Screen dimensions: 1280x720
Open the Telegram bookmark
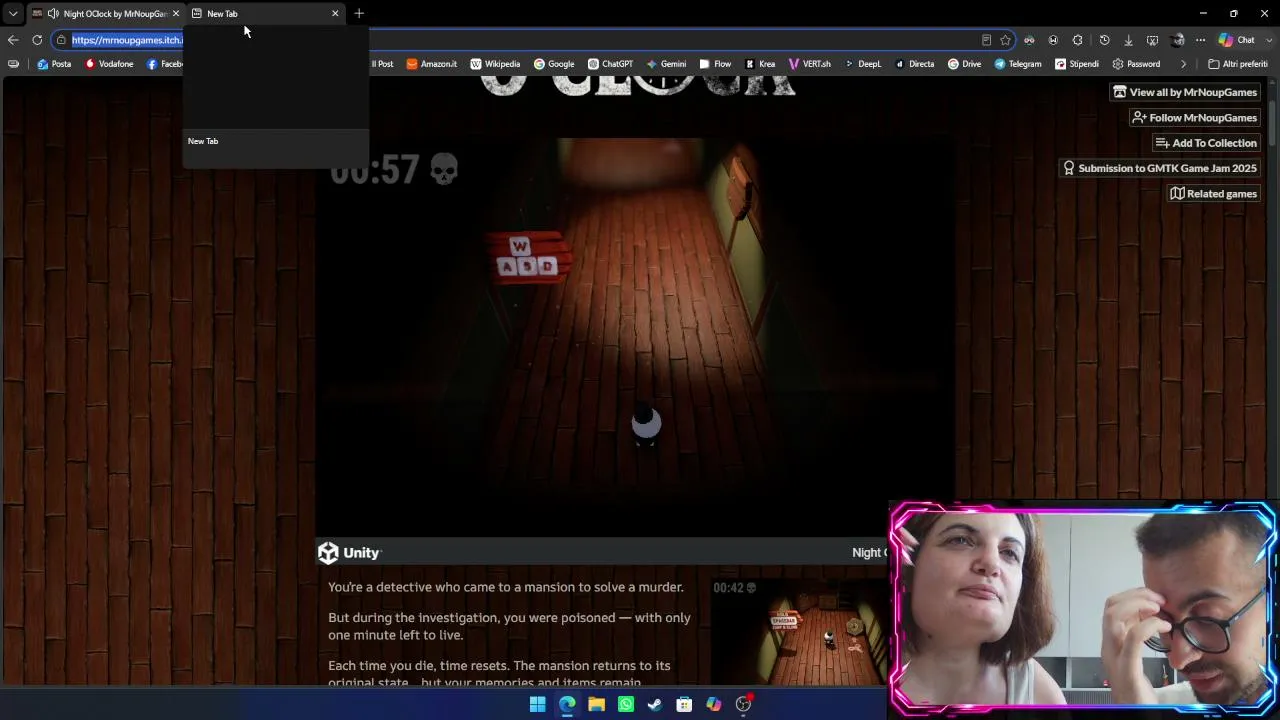click(x=1018, y=64)
